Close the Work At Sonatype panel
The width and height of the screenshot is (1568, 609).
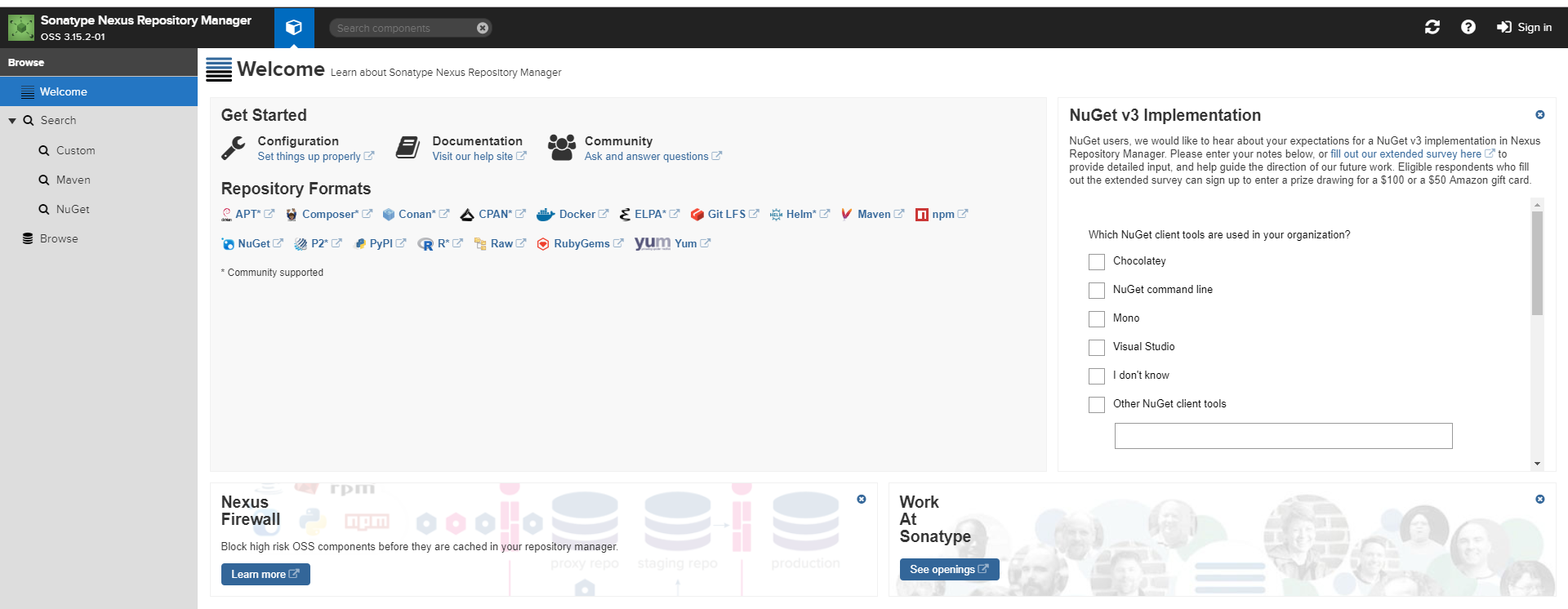[1540, 499]
